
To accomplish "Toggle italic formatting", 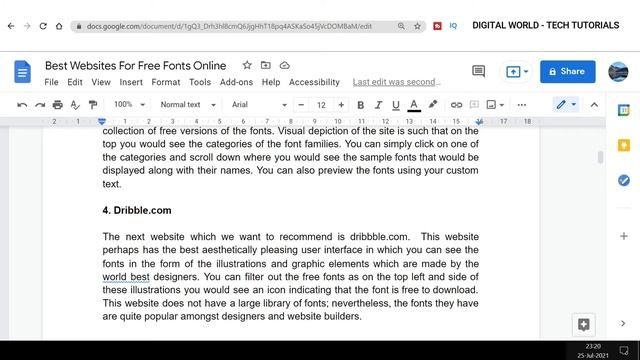I will 378,105.
